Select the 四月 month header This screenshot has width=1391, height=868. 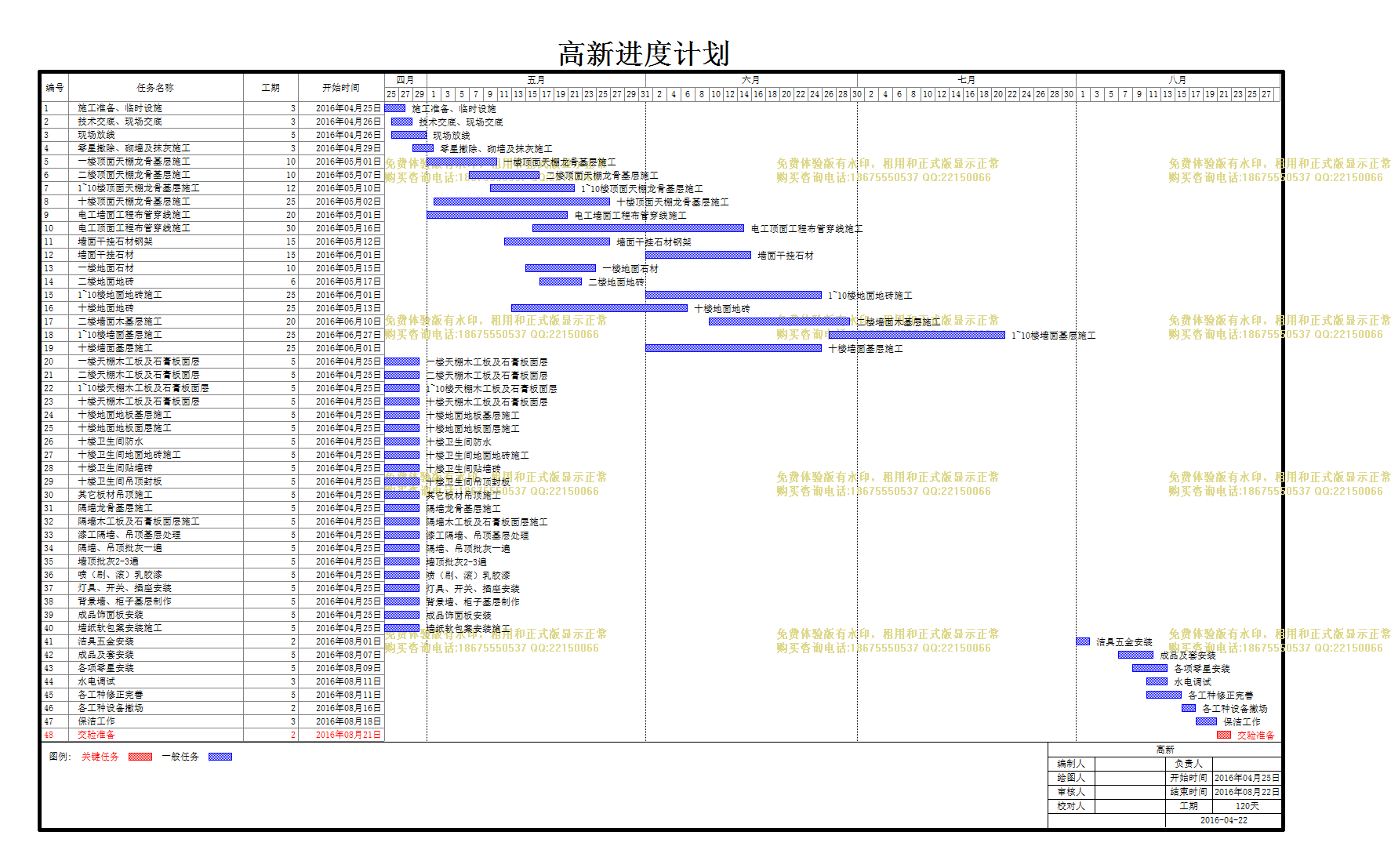click(405, 80)
